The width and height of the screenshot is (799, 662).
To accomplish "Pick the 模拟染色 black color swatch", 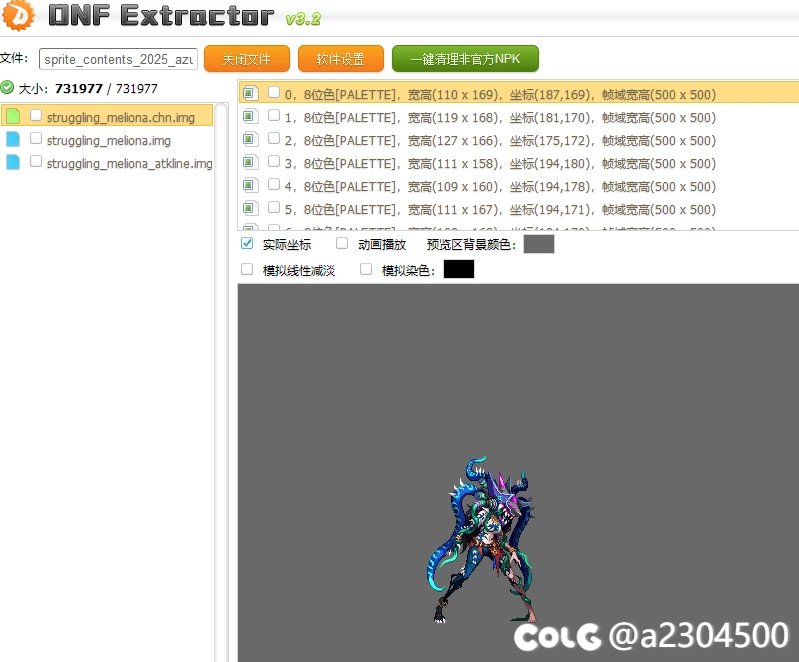I will pyautogui.click(x=459, y=269).
